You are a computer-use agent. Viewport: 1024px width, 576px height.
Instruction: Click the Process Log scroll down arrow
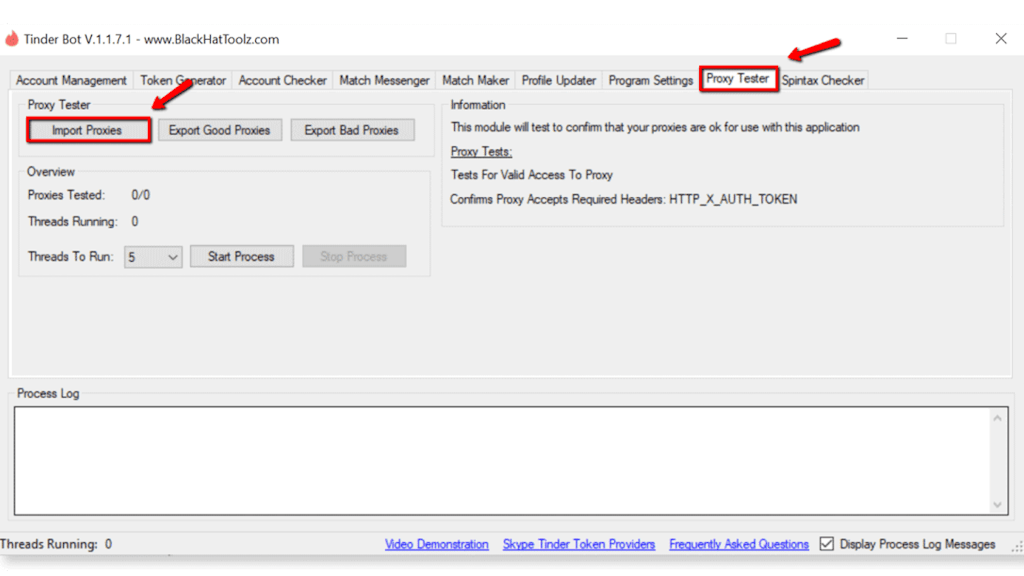click(x=997, y=504)
